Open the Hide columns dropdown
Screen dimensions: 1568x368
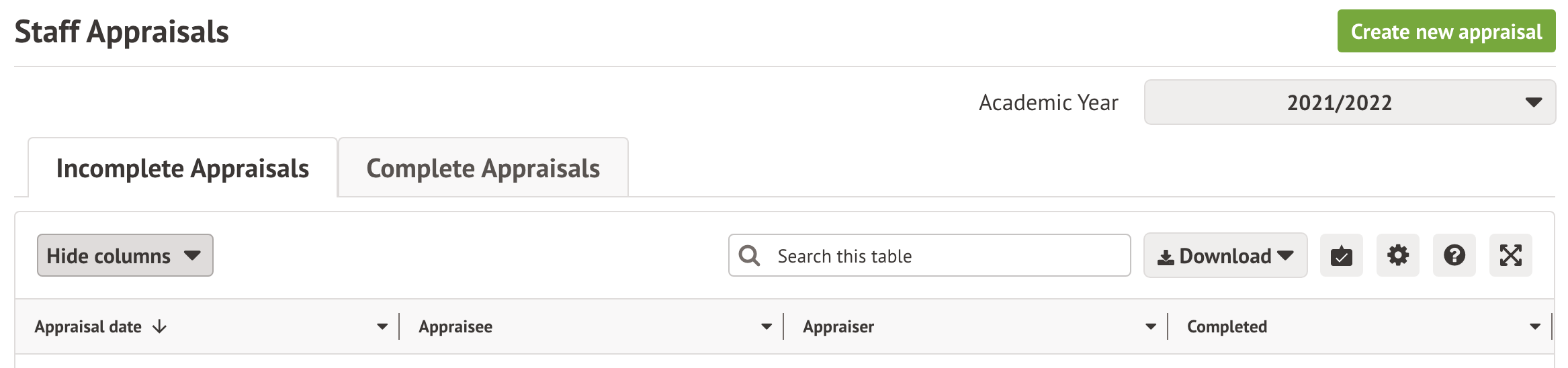[125, 256]
